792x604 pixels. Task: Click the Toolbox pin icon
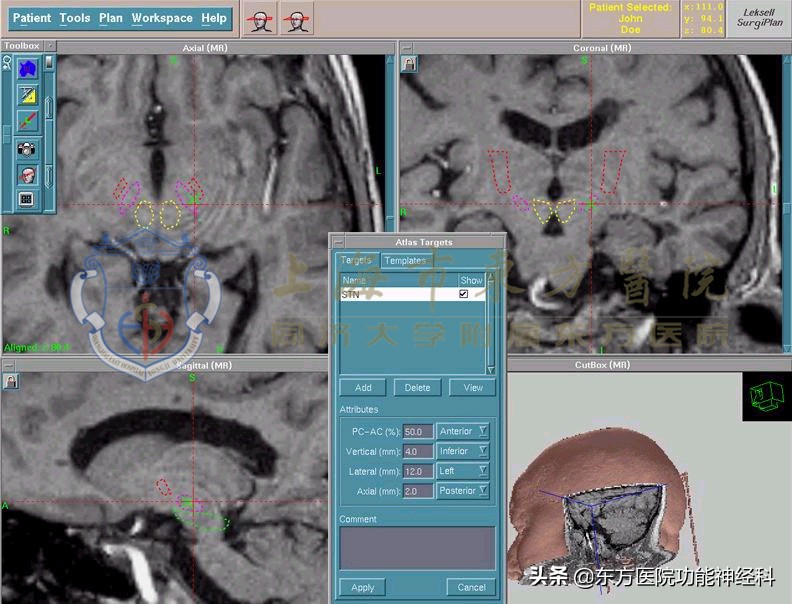tap(7, 63)
